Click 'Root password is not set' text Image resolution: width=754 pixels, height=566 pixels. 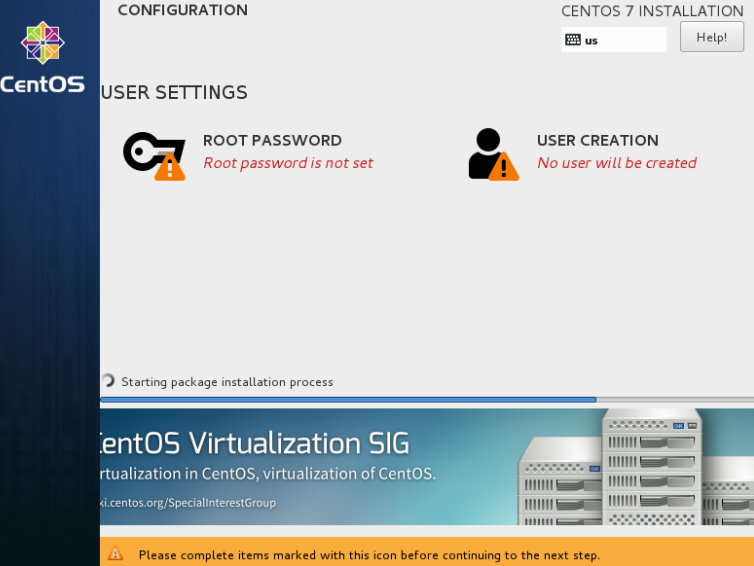[x=288, y=163]
